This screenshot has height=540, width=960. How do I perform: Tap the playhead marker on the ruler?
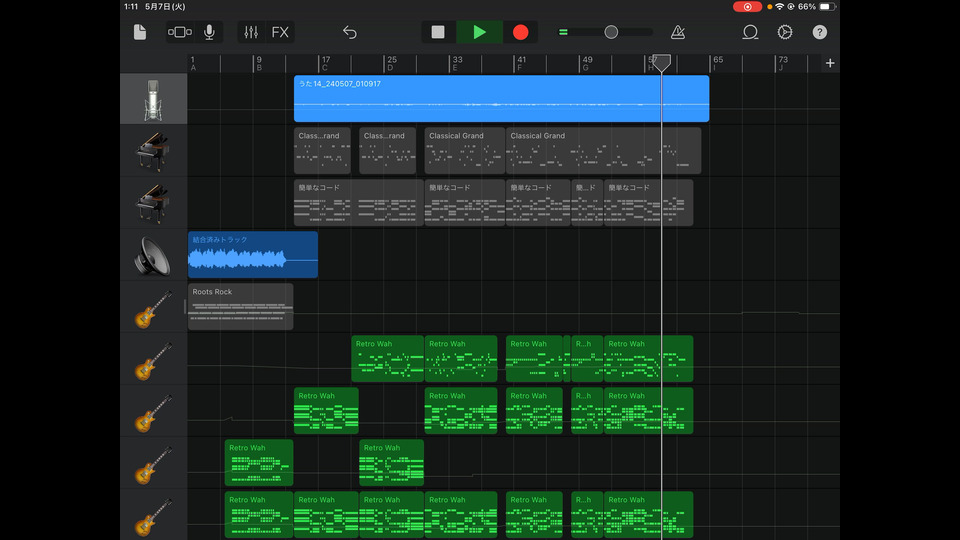tap(661, 62)
